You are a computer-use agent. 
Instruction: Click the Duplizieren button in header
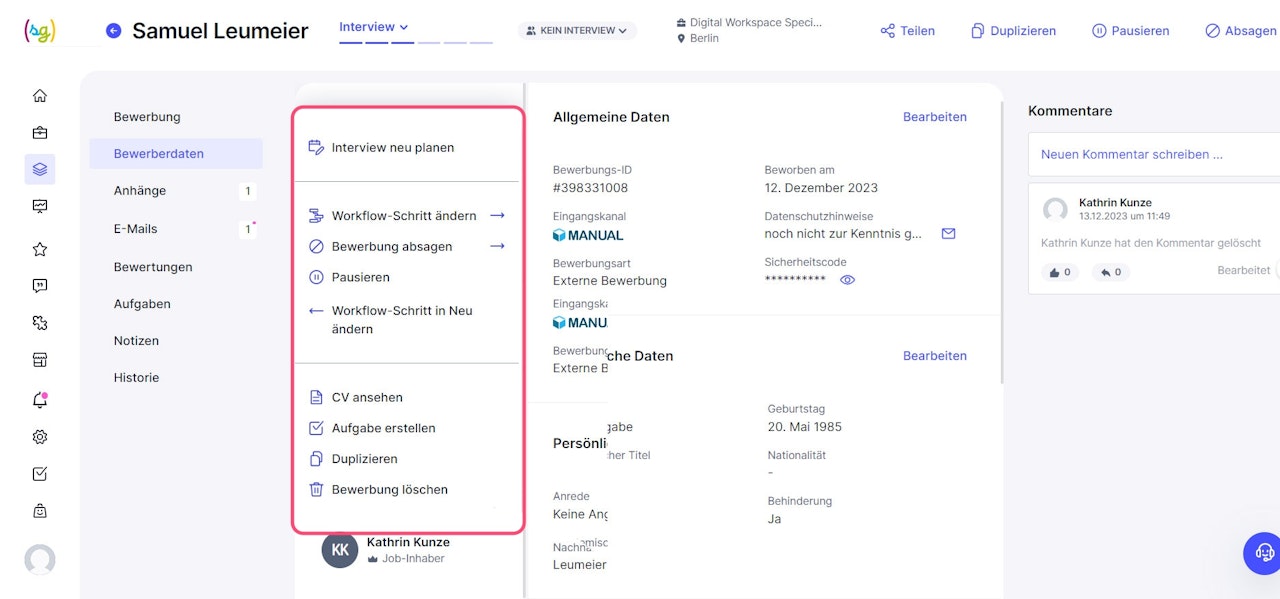point(1013,31)
